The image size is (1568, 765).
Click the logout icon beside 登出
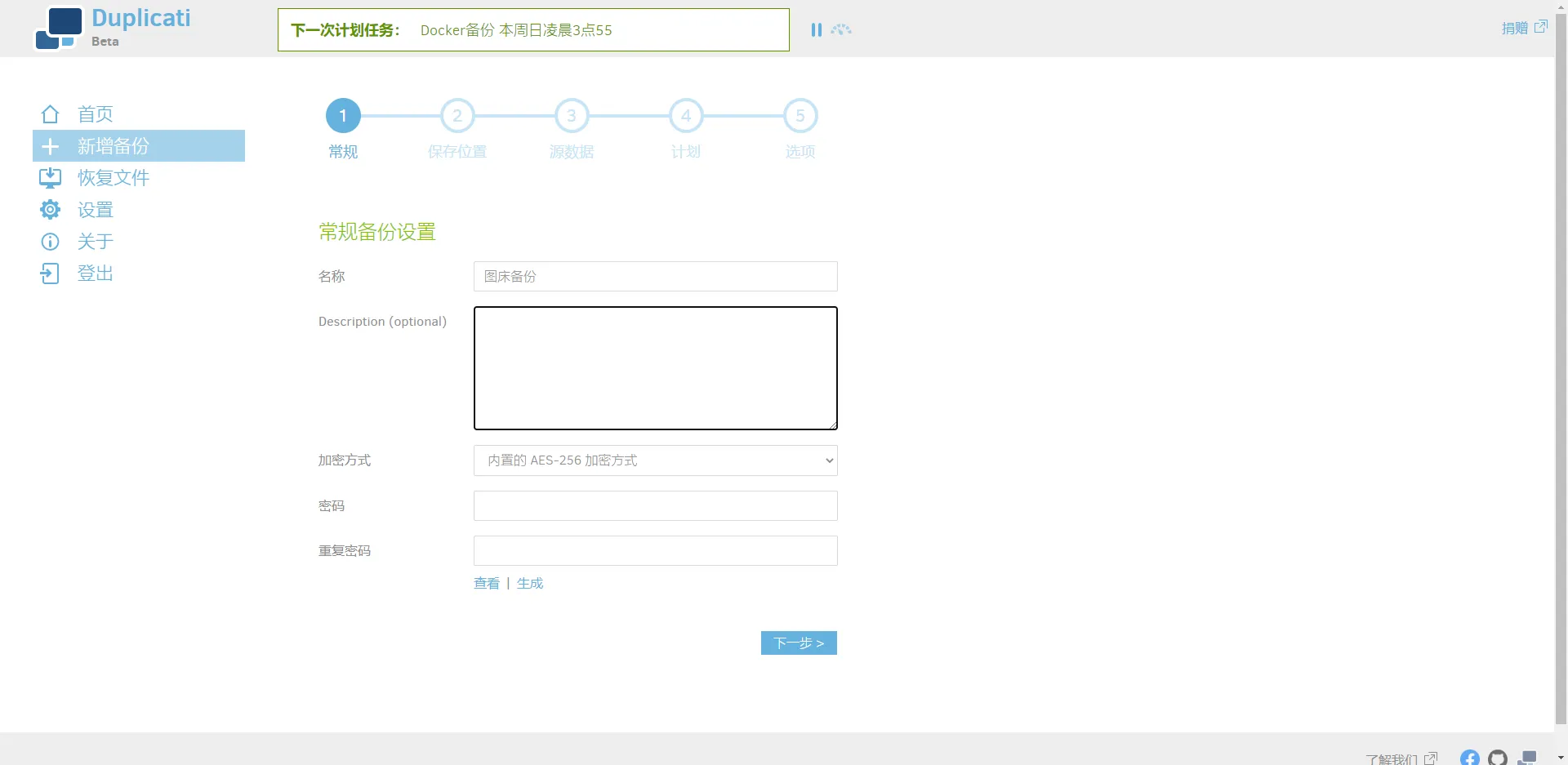pos(50,274)
